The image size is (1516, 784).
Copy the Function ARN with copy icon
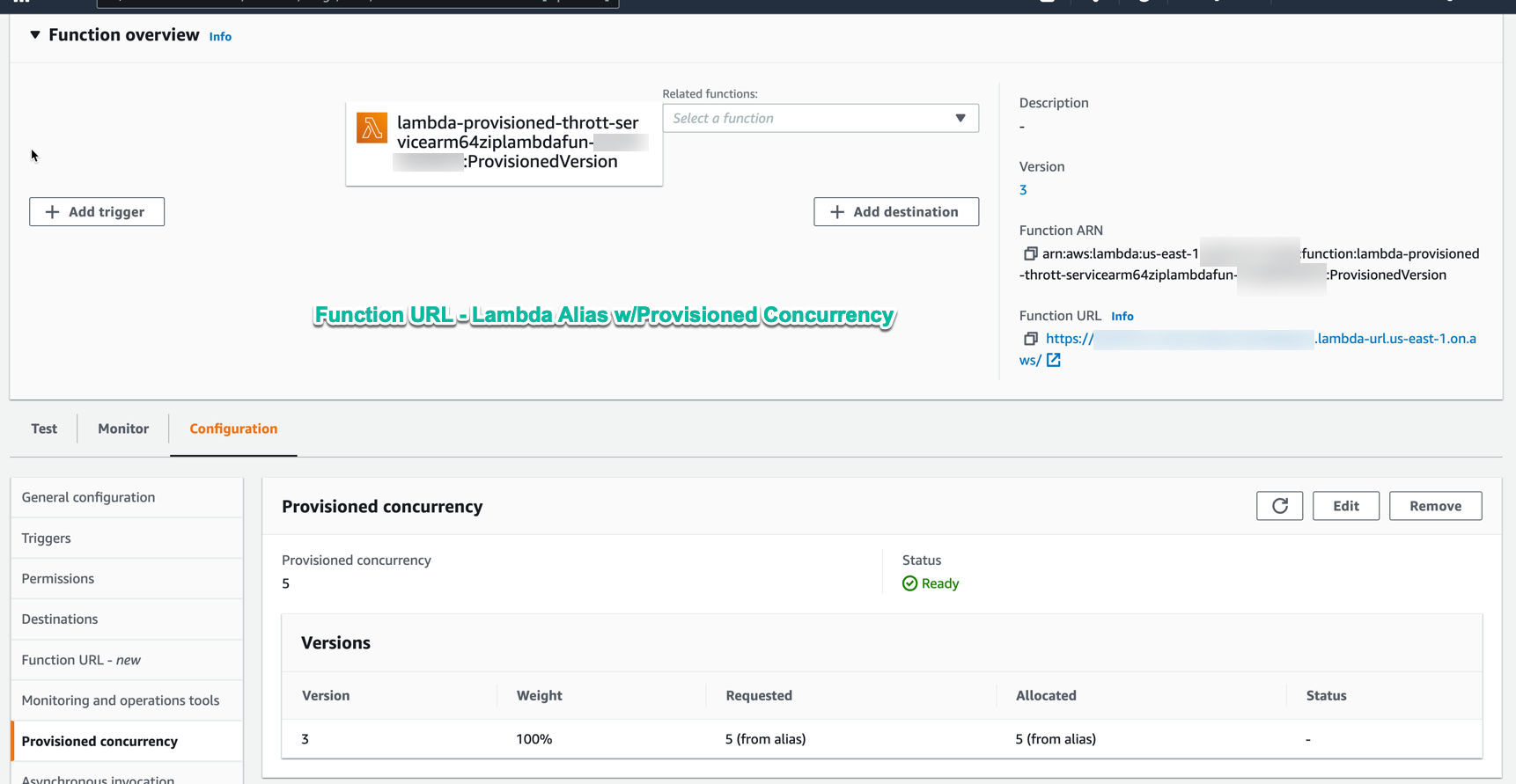point(1030,253)
